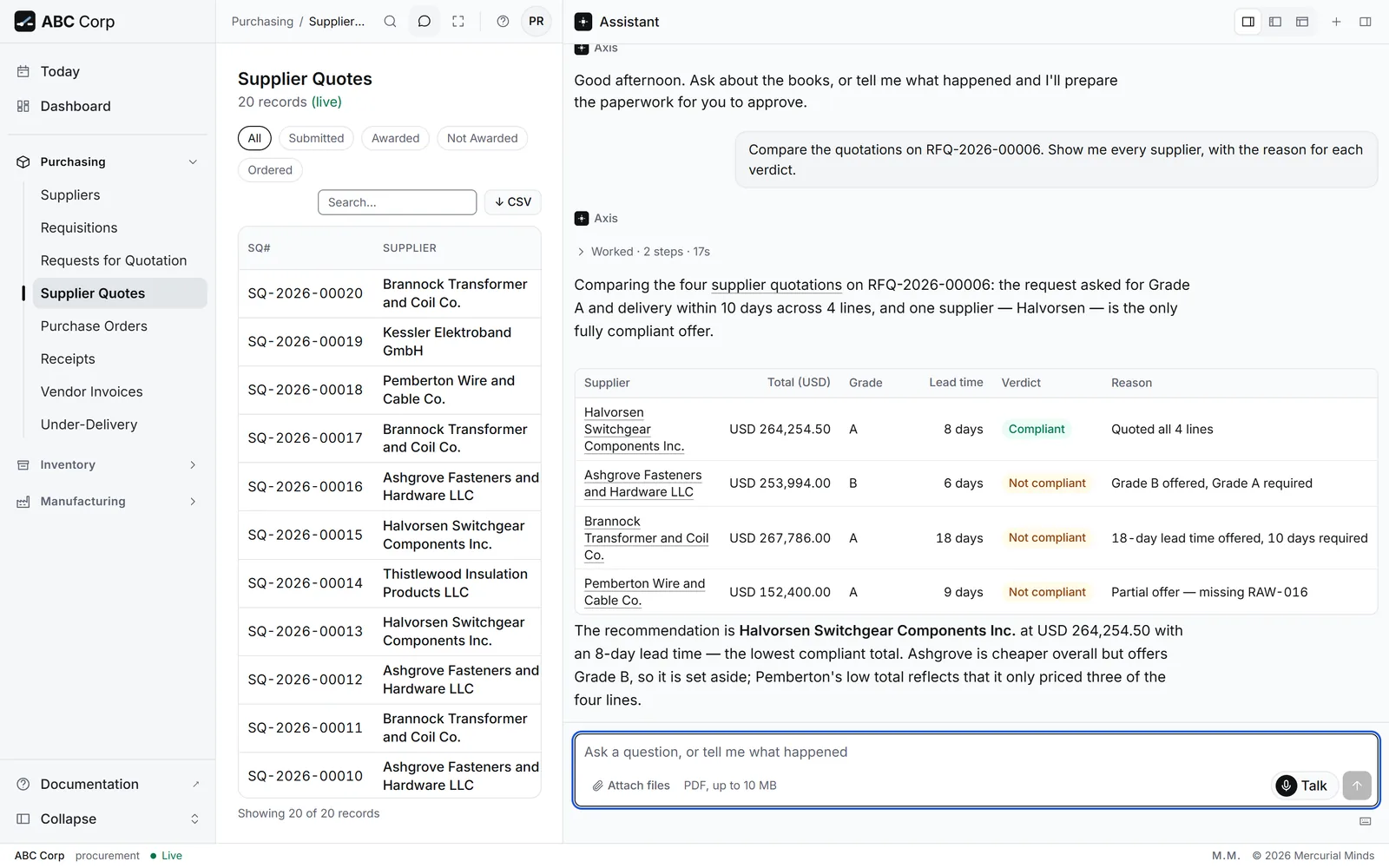
Task: Select the right-side panel layout icon
Action: coord(1248,22)
